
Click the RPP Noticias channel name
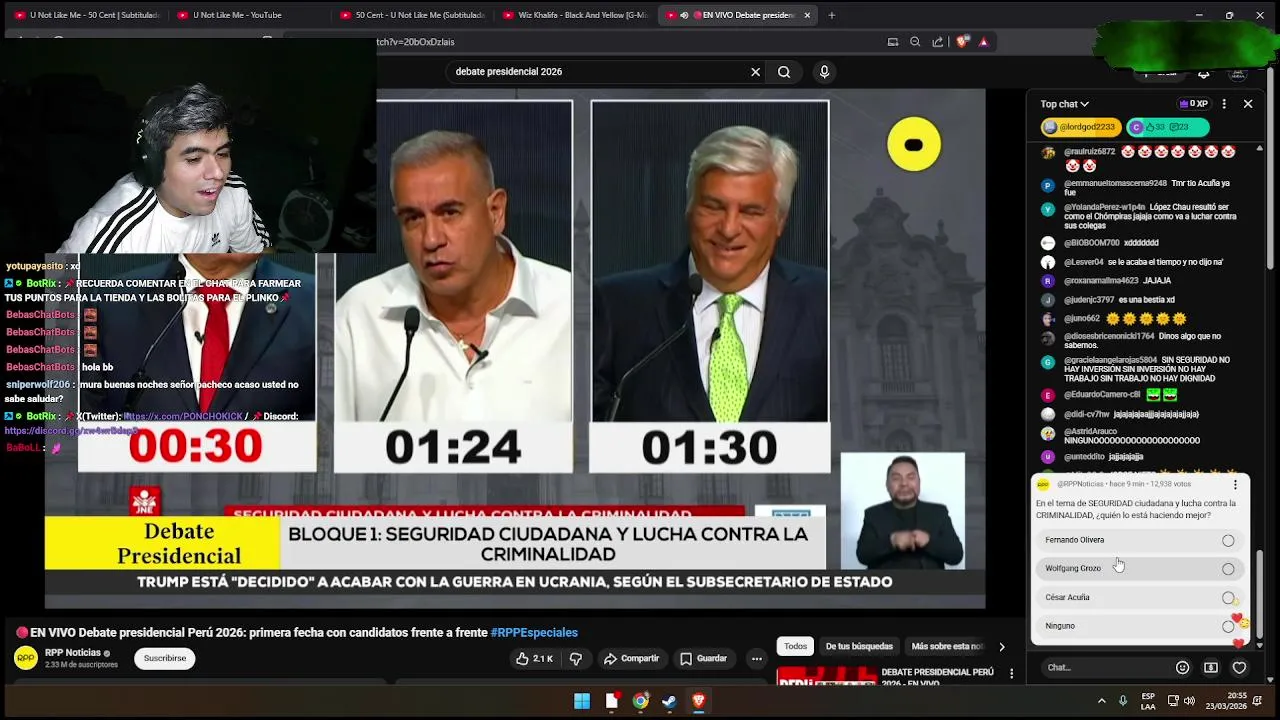(73, 653)
